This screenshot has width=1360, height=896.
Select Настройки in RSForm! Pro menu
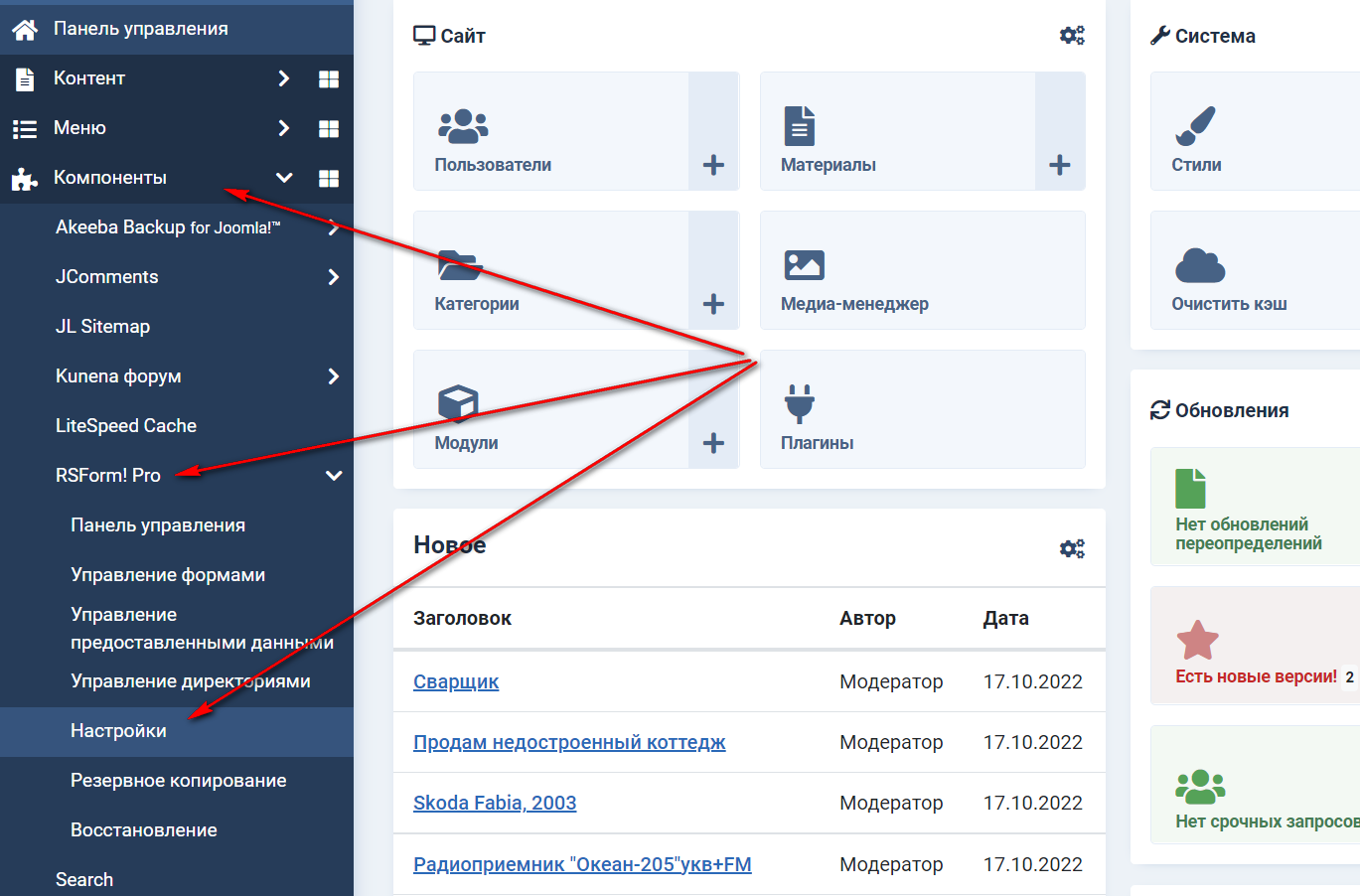[118, 731]
